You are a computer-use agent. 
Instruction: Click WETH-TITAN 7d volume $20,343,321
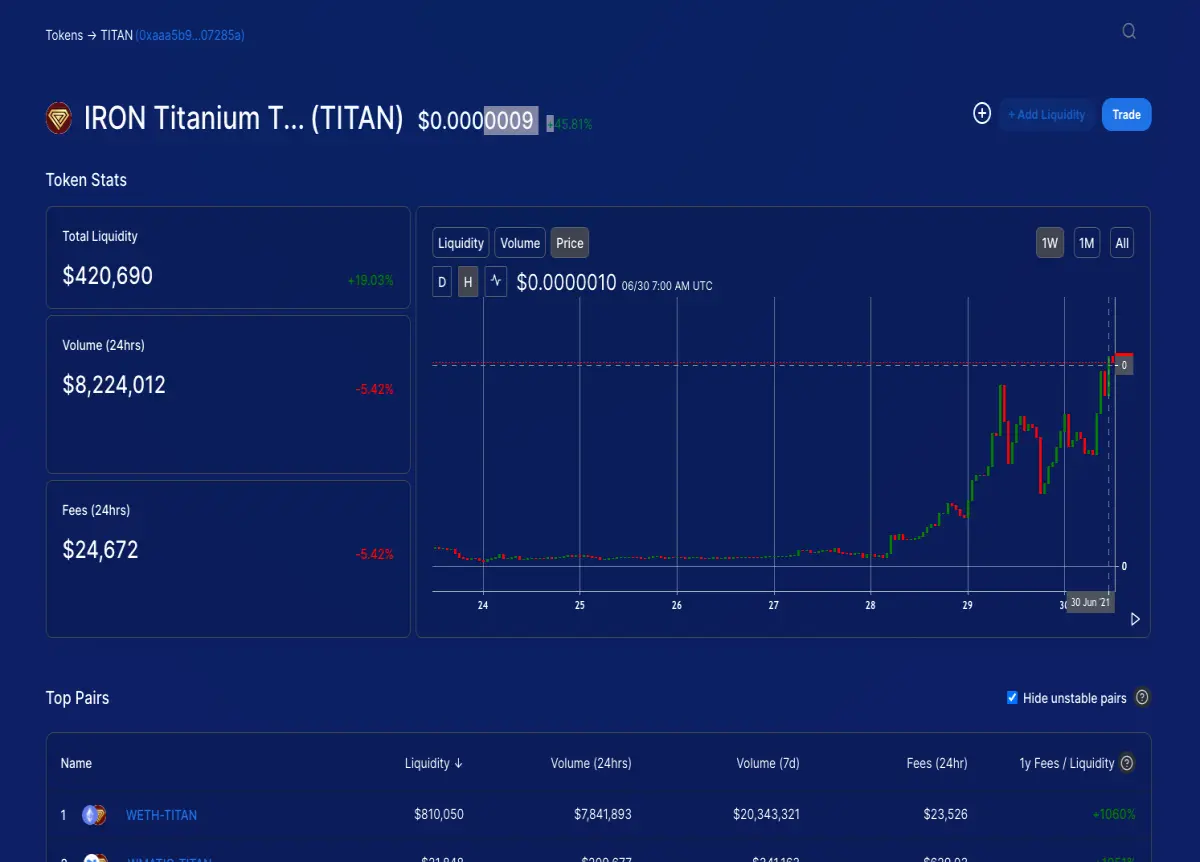point(766,815)
